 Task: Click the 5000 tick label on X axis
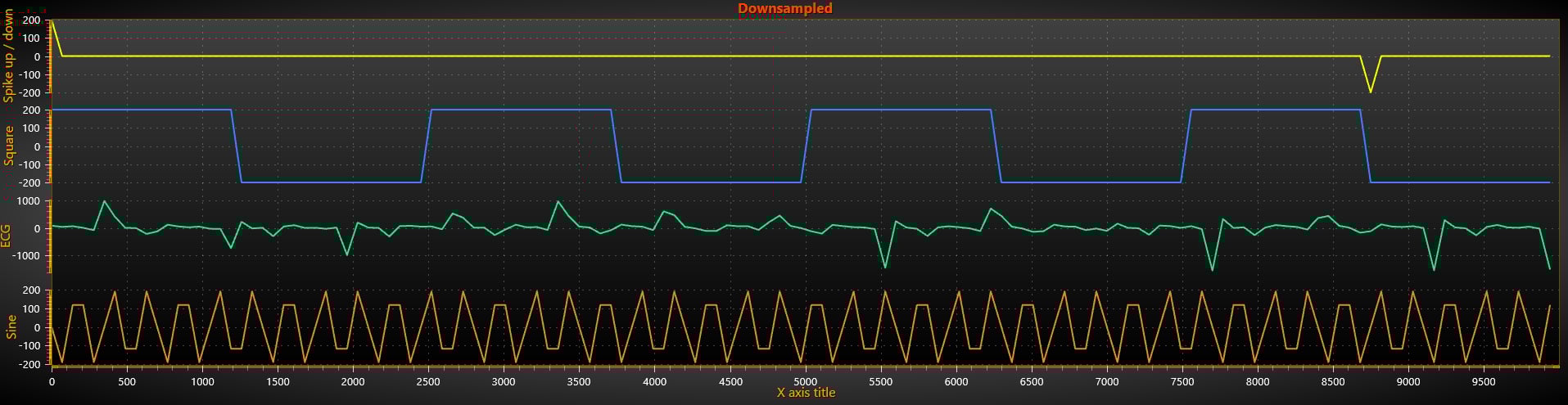(805, 381)
